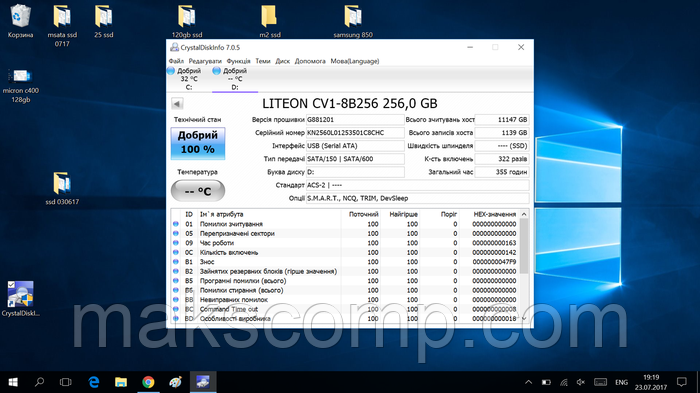Select the D: disk tab
The image size is (700, 393).
pyautogui.click(x=235, y=79)
